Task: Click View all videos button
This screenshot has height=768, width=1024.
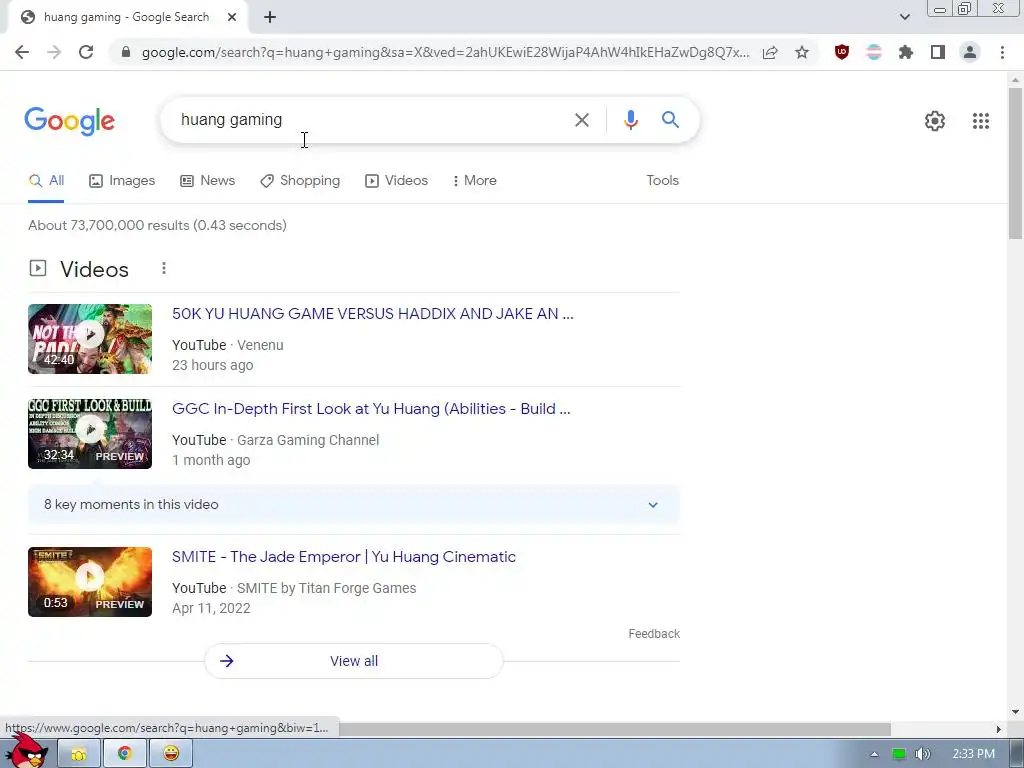Action: pyautogui.click(x=354, y=661)
